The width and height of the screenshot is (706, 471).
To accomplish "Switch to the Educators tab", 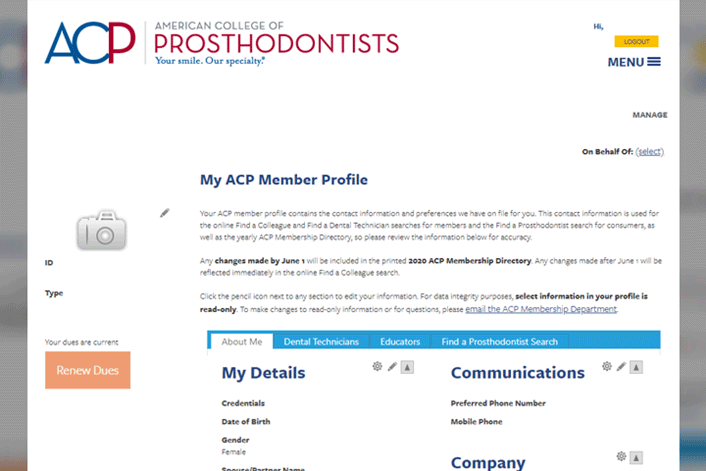I will tap(400, 342).
